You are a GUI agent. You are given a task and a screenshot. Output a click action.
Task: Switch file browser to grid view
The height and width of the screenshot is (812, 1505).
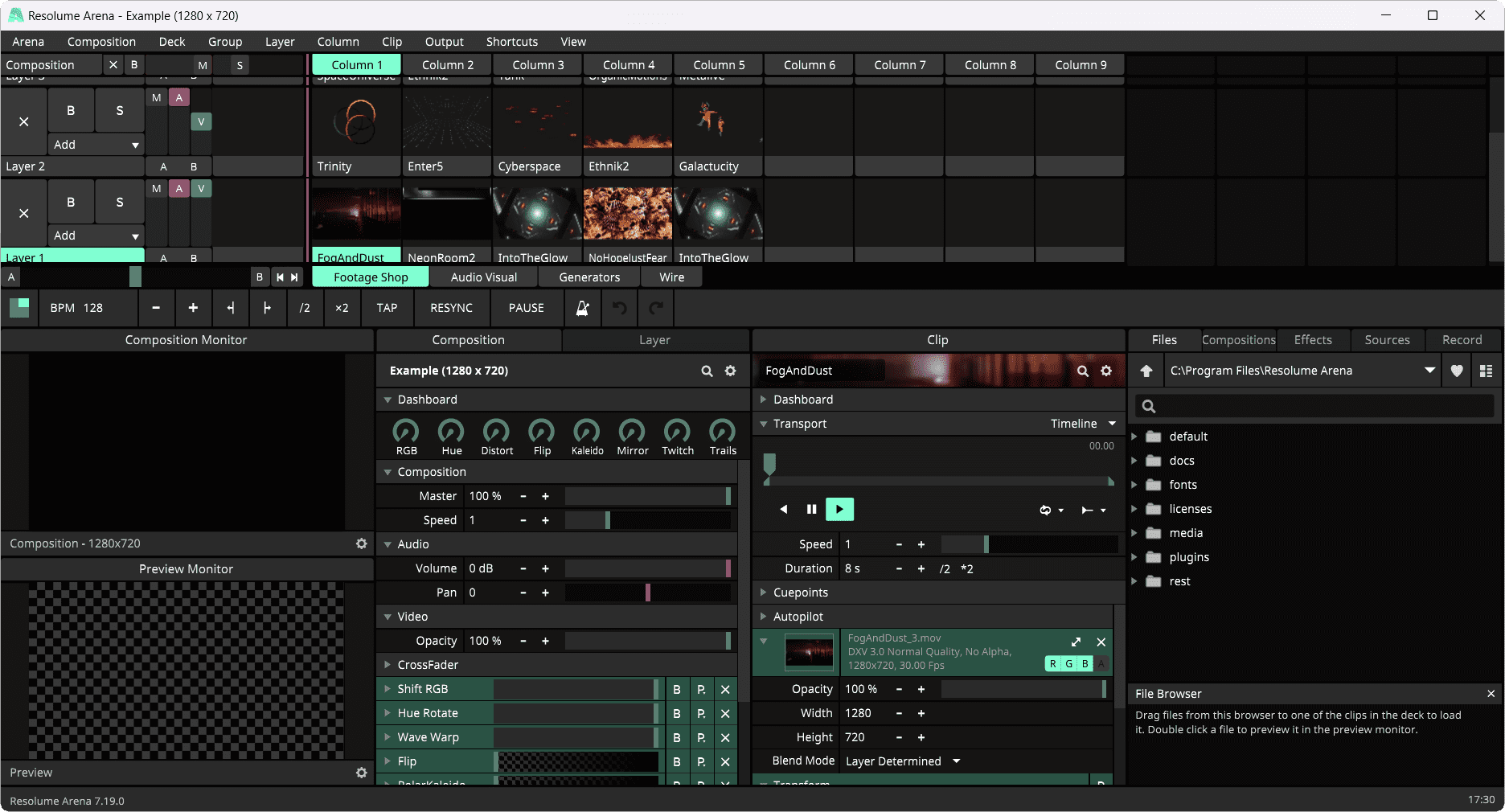(1486, 371)
